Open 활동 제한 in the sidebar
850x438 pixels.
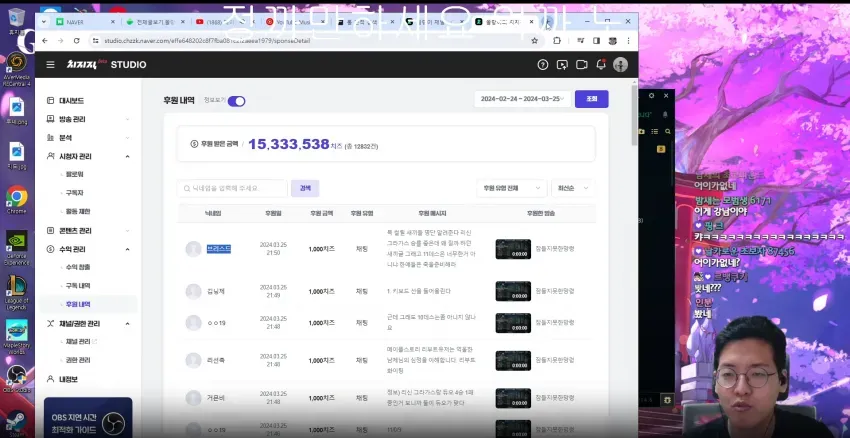(x=78, y=211)
